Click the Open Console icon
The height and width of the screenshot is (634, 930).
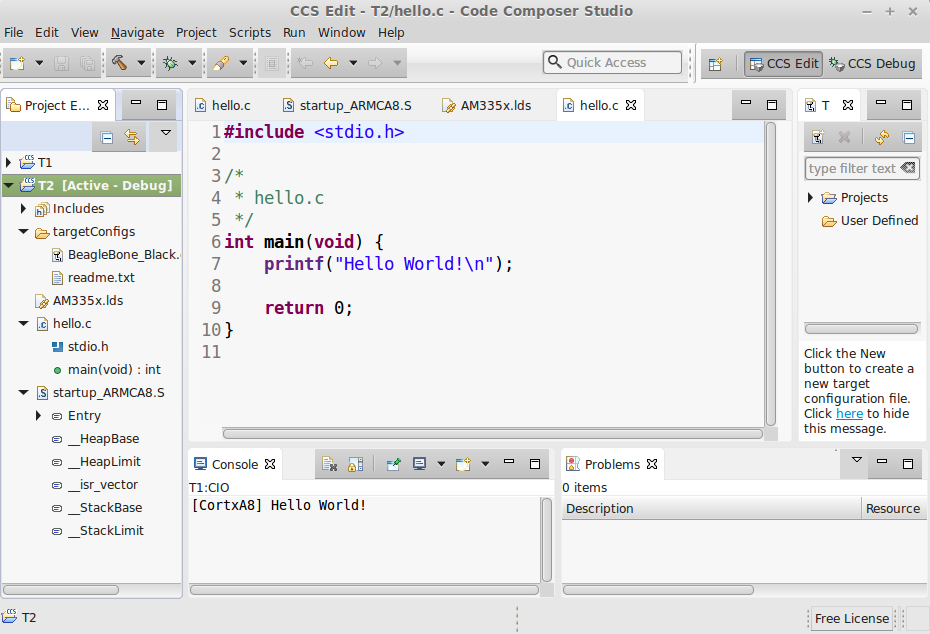(x=463, y=464)
